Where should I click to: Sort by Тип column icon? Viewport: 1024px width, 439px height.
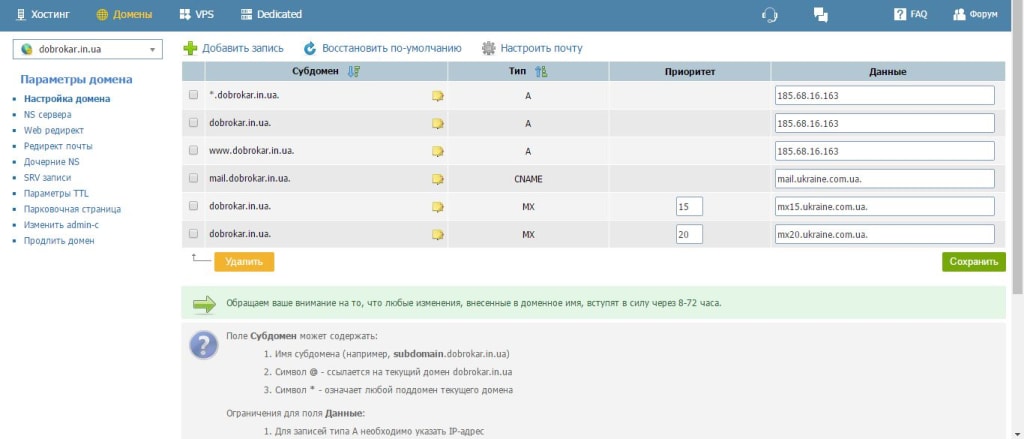[541, 72]
